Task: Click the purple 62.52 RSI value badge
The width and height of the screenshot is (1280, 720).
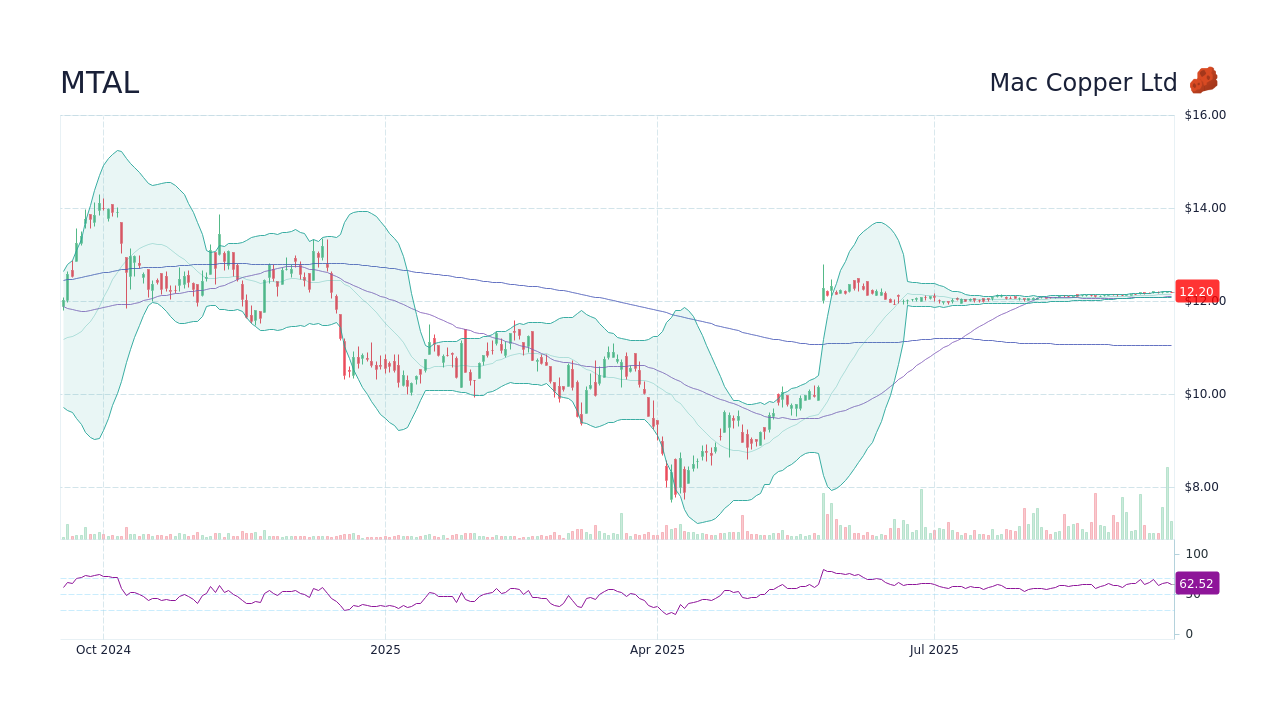Action: (x=1197, y=582)
